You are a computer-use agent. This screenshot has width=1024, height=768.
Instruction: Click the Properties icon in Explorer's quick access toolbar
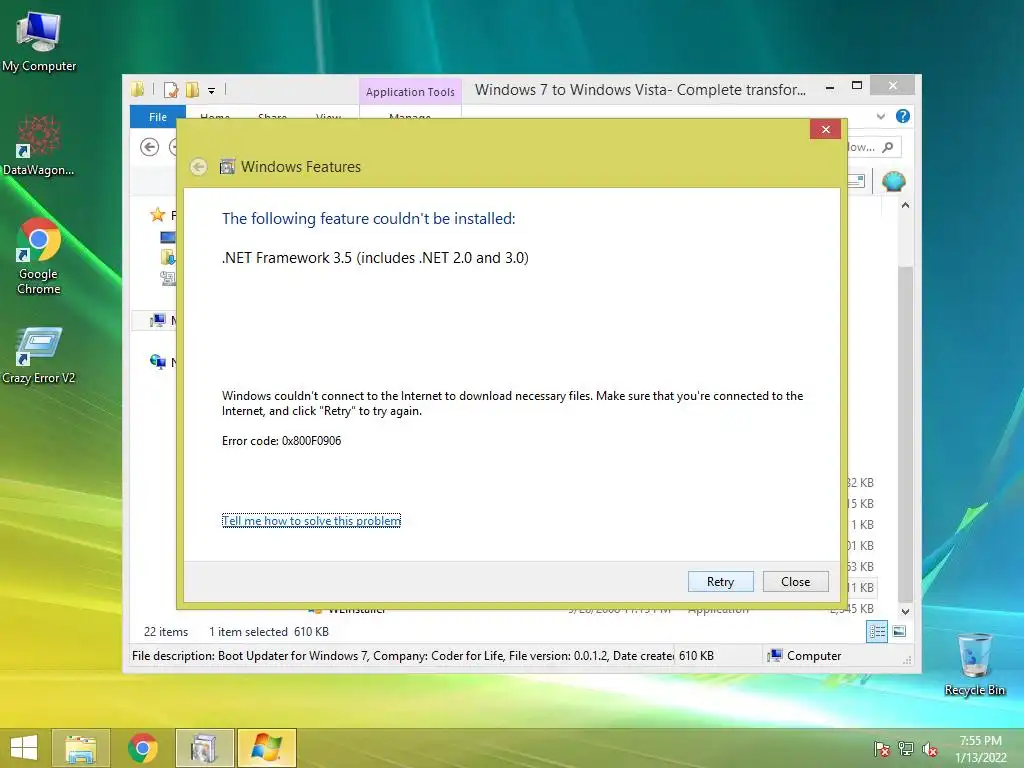[170, 89]
